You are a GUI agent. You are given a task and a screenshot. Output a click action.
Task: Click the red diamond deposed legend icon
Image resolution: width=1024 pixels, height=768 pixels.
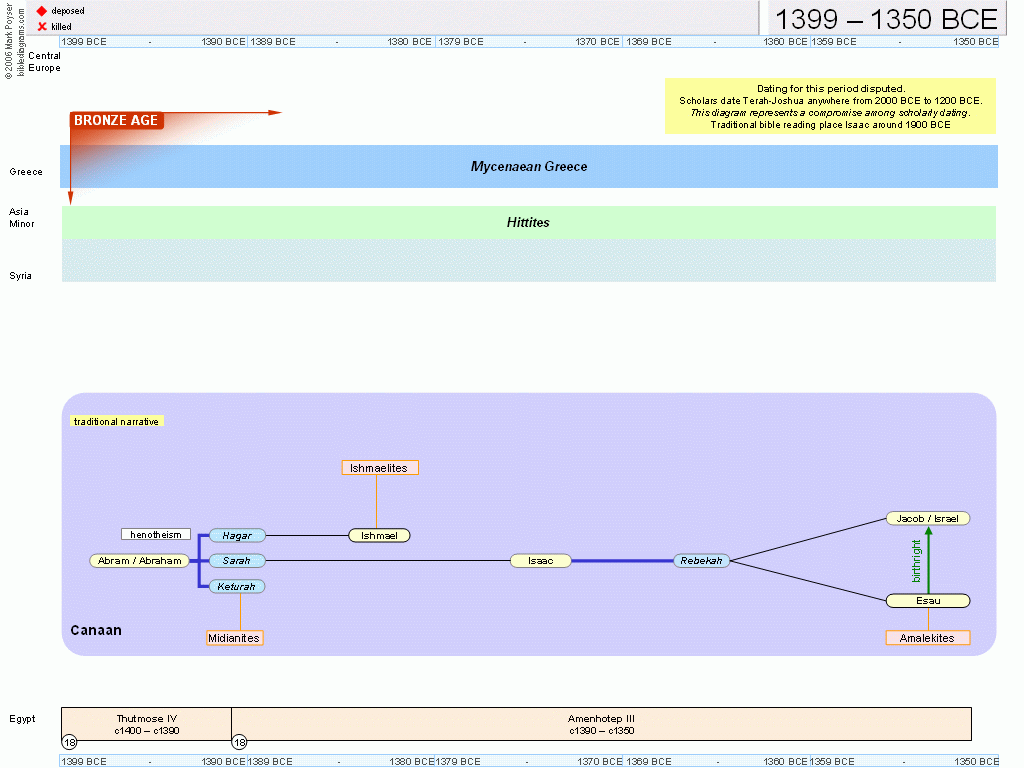(x=42, y=11)
